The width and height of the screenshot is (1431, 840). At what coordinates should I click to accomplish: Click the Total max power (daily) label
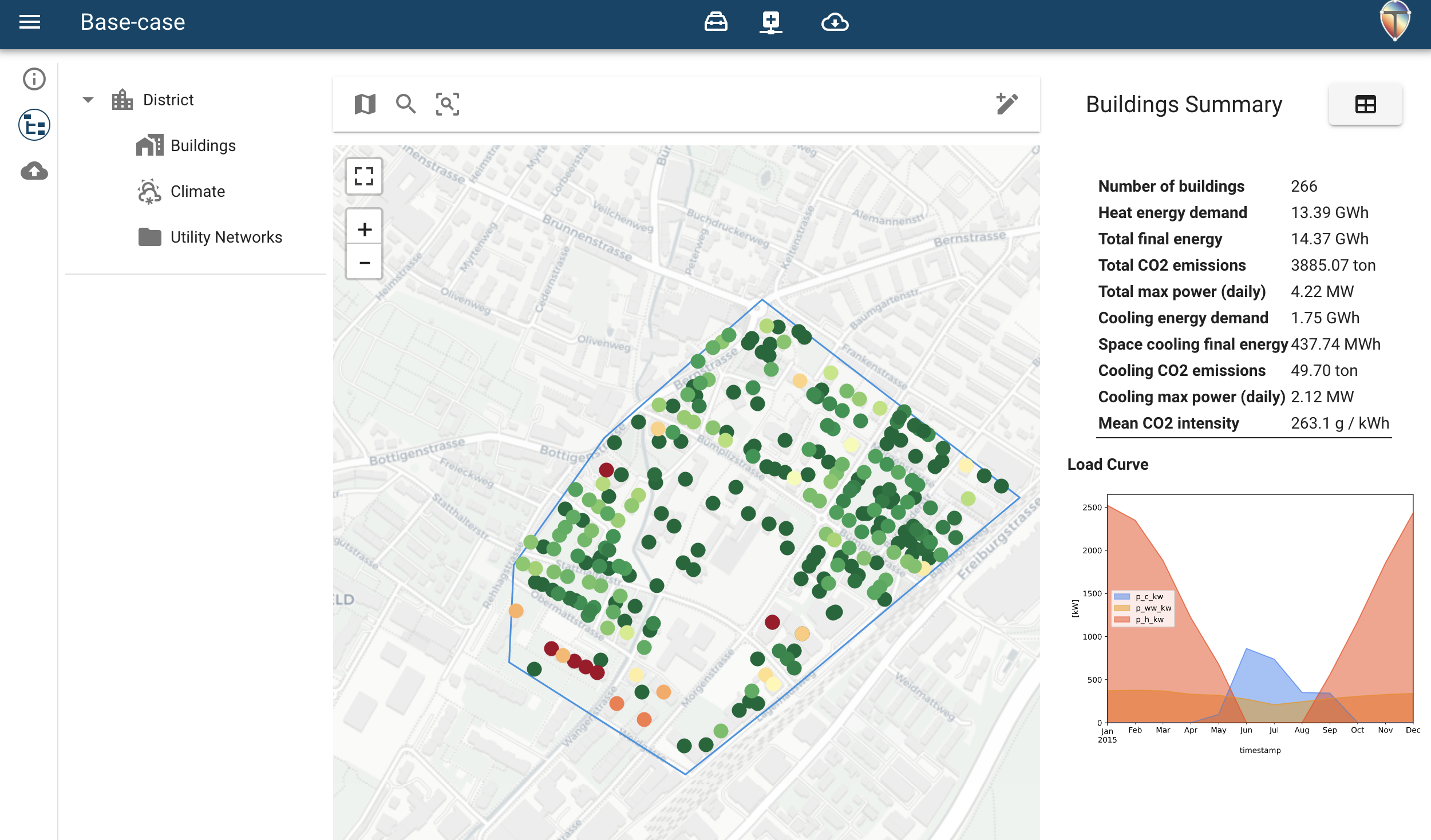pyautogui.click(x=1181, y=291)
